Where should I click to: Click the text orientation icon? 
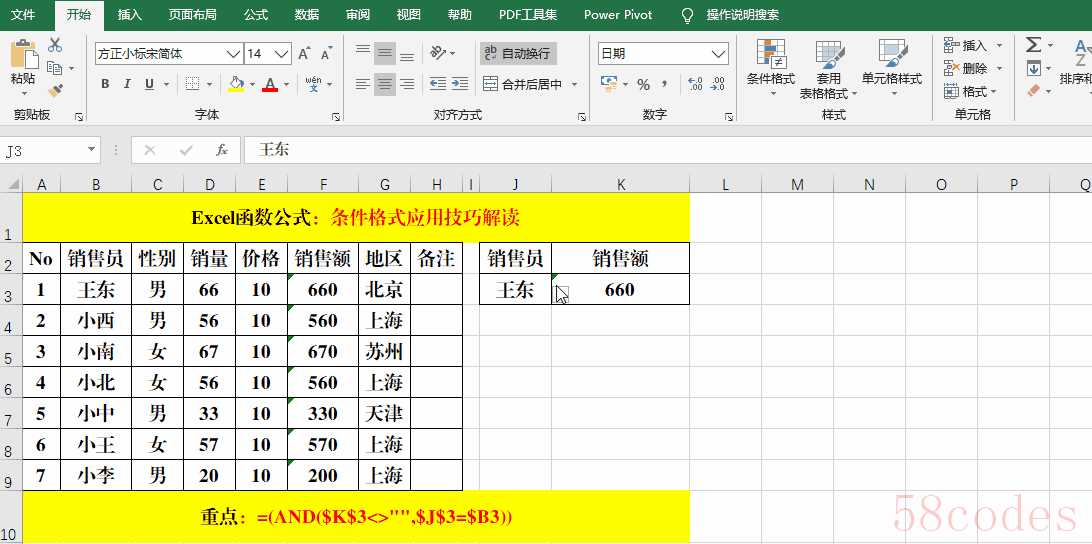point(438,53)
